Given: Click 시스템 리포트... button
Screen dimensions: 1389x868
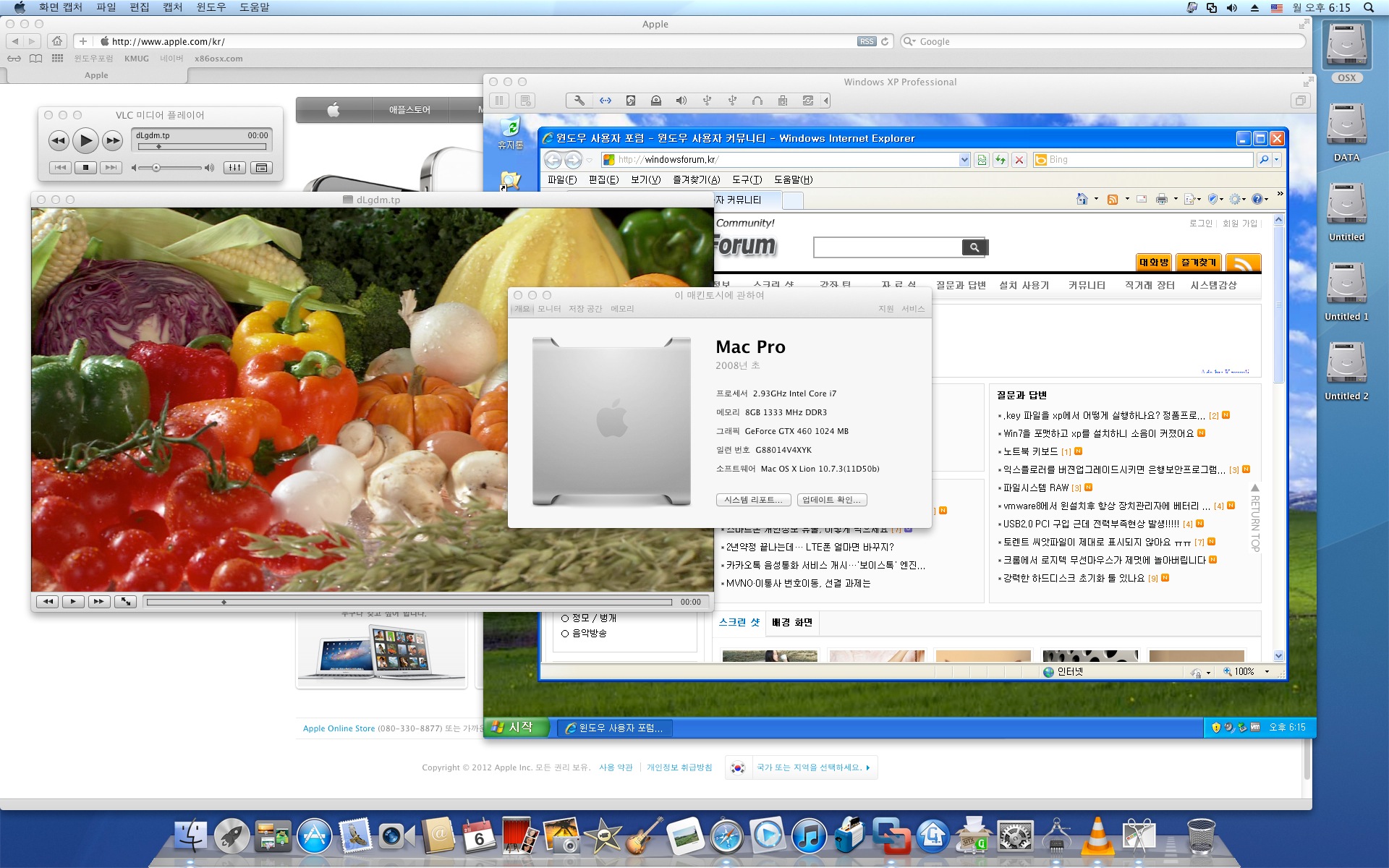Looking at the screenshot, I should point(753,500).
